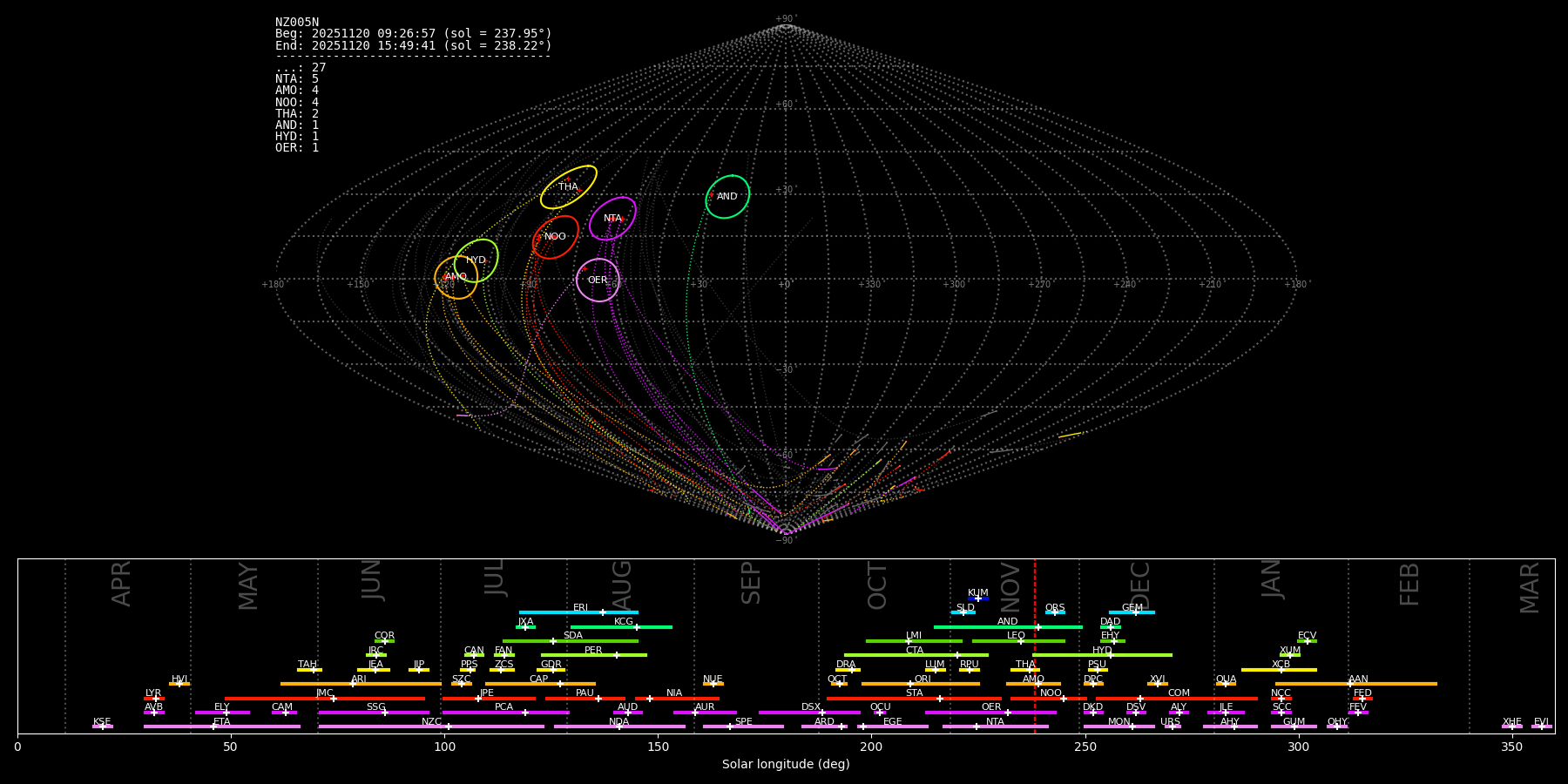Select the red NOO radiant ellipse on sky map

point(556,237)
